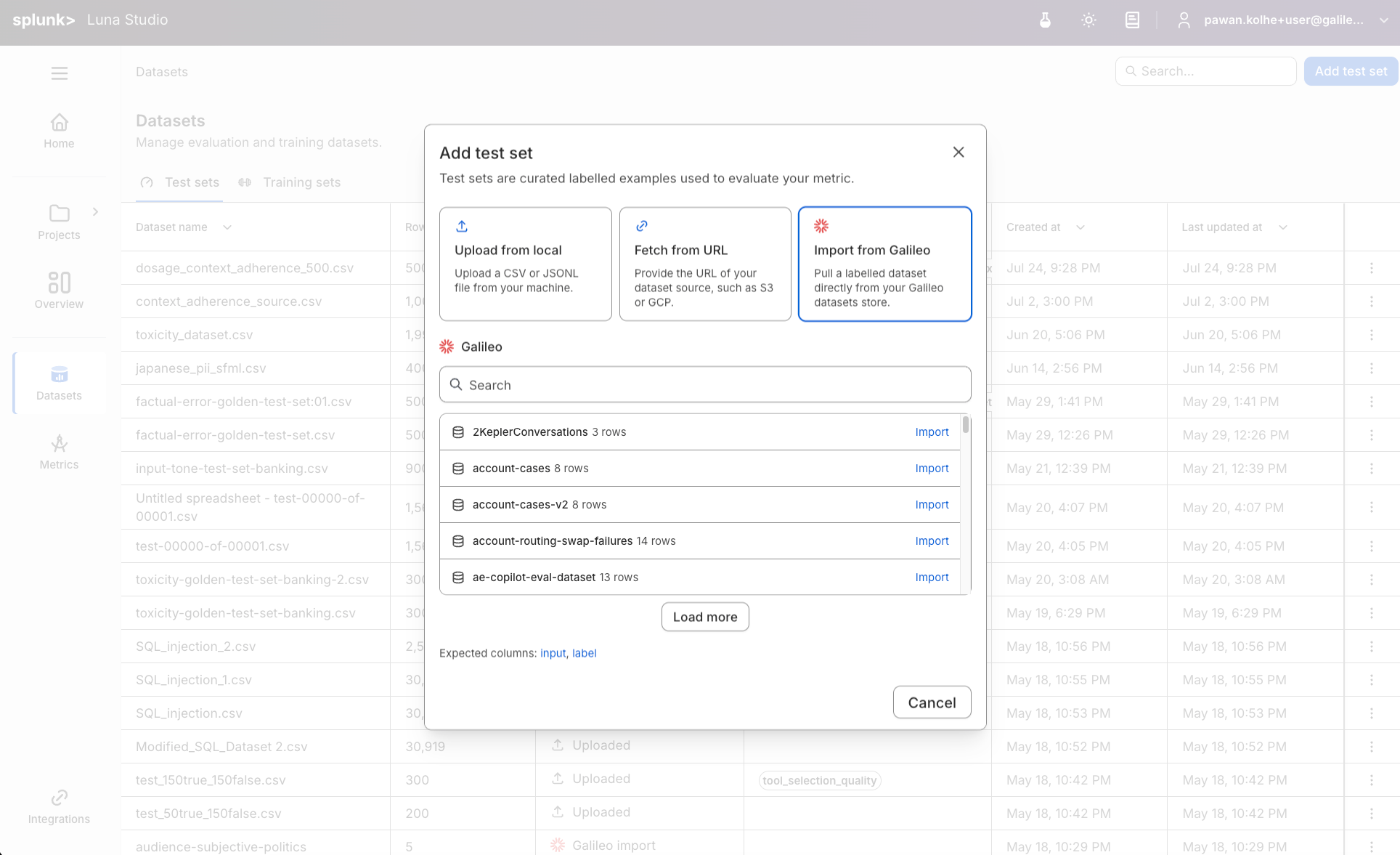Click the dataset list scrollbar thumb
This screenshot has width=1400, height=855.
click(x=965, y=424)
